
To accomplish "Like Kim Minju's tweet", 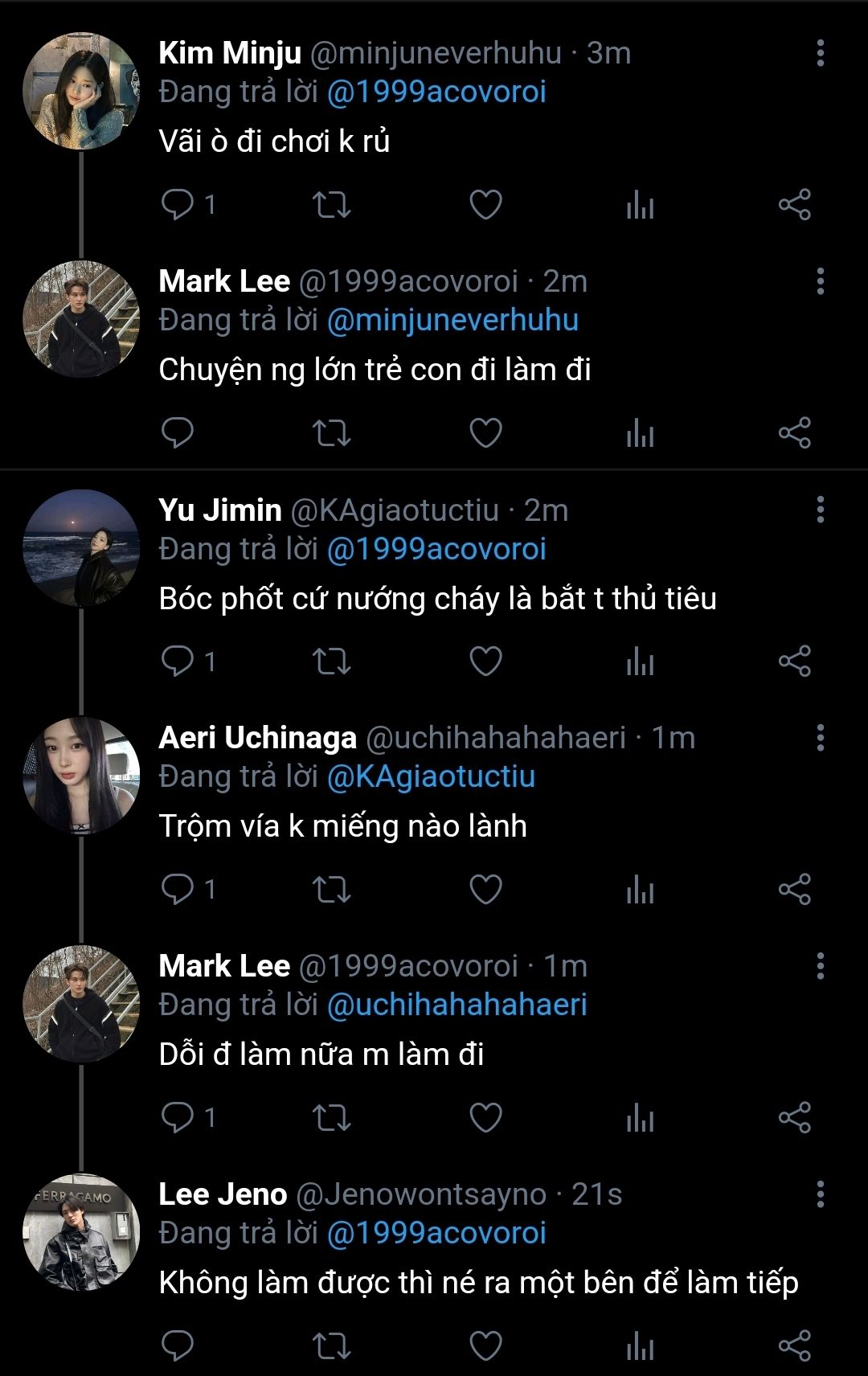I will (485, 204).
